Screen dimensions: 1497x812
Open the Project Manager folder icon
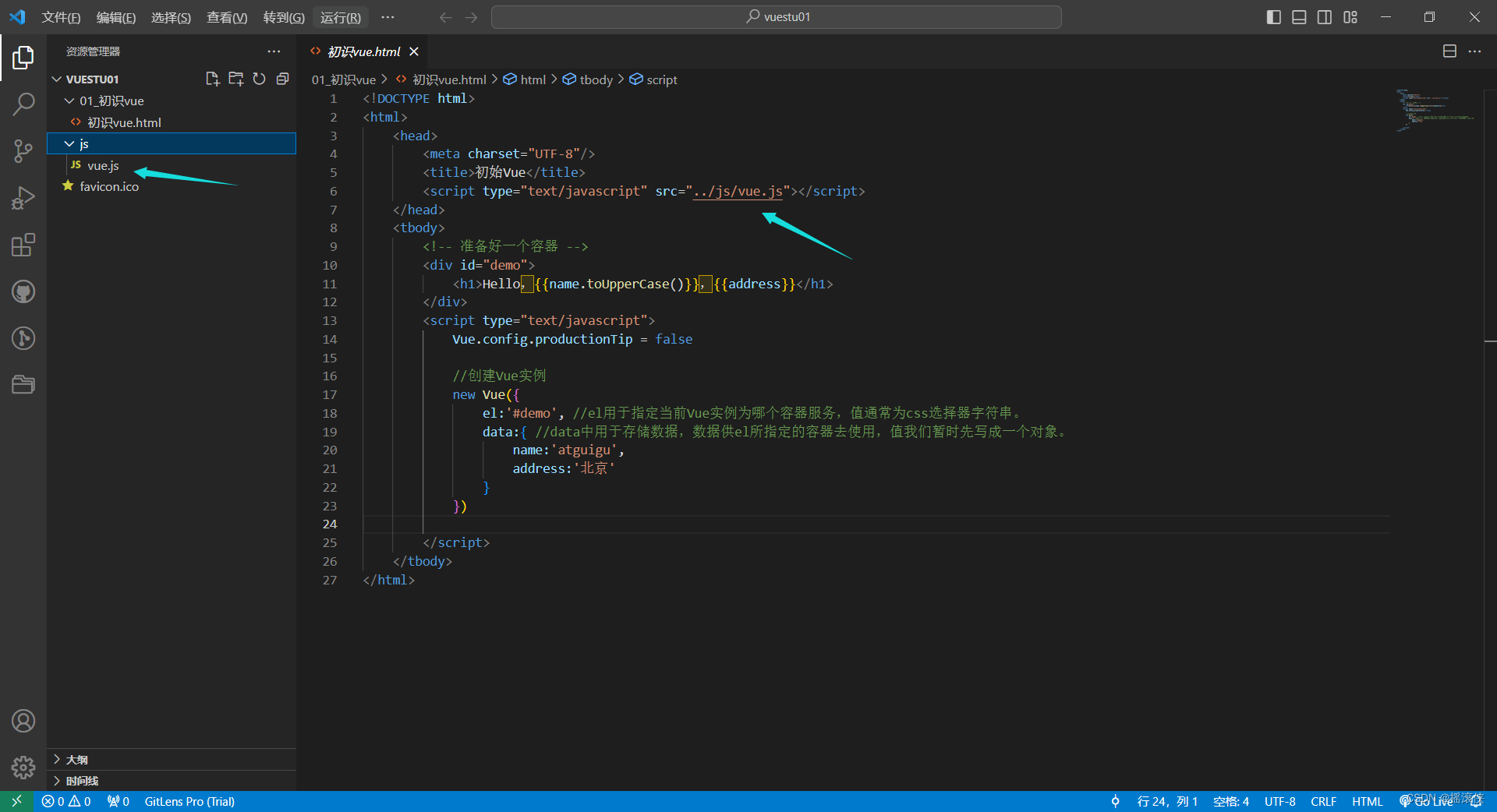point(23,385)
